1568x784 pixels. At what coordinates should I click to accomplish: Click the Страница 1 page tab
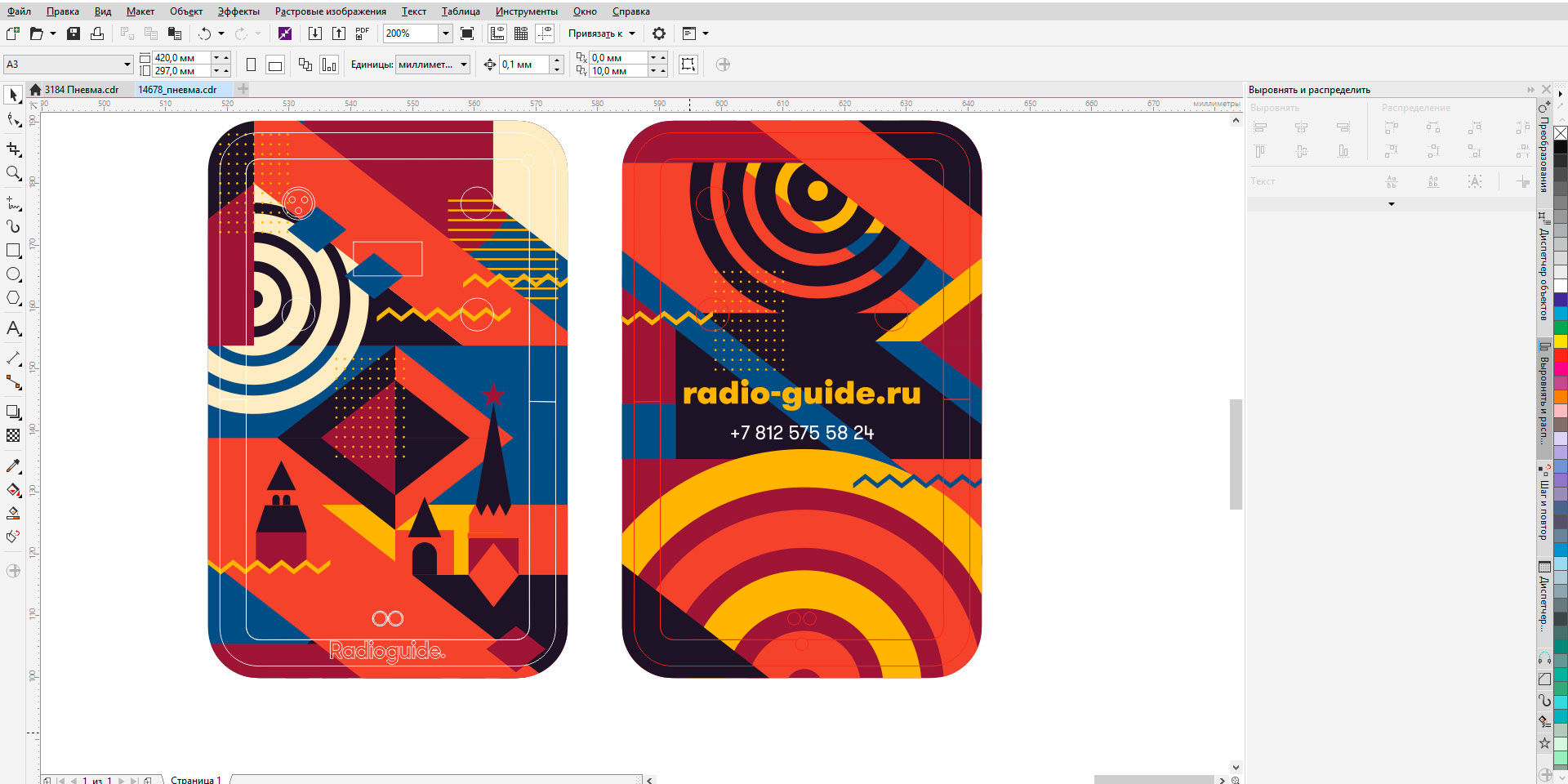[196, 780]
